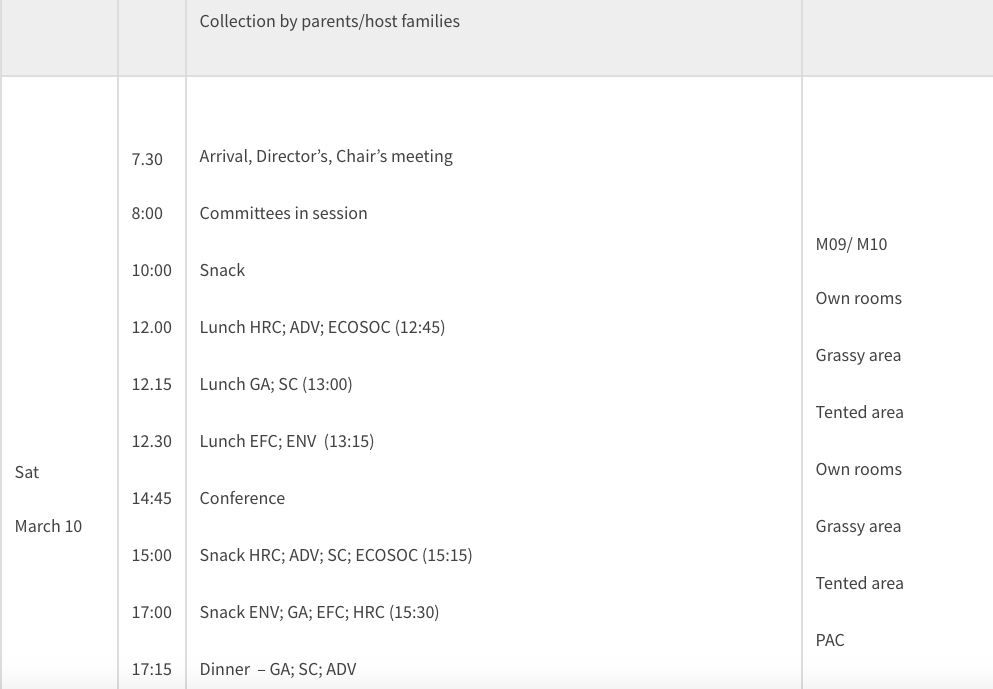Click the 'Collection by parents/host families' text

329,21
